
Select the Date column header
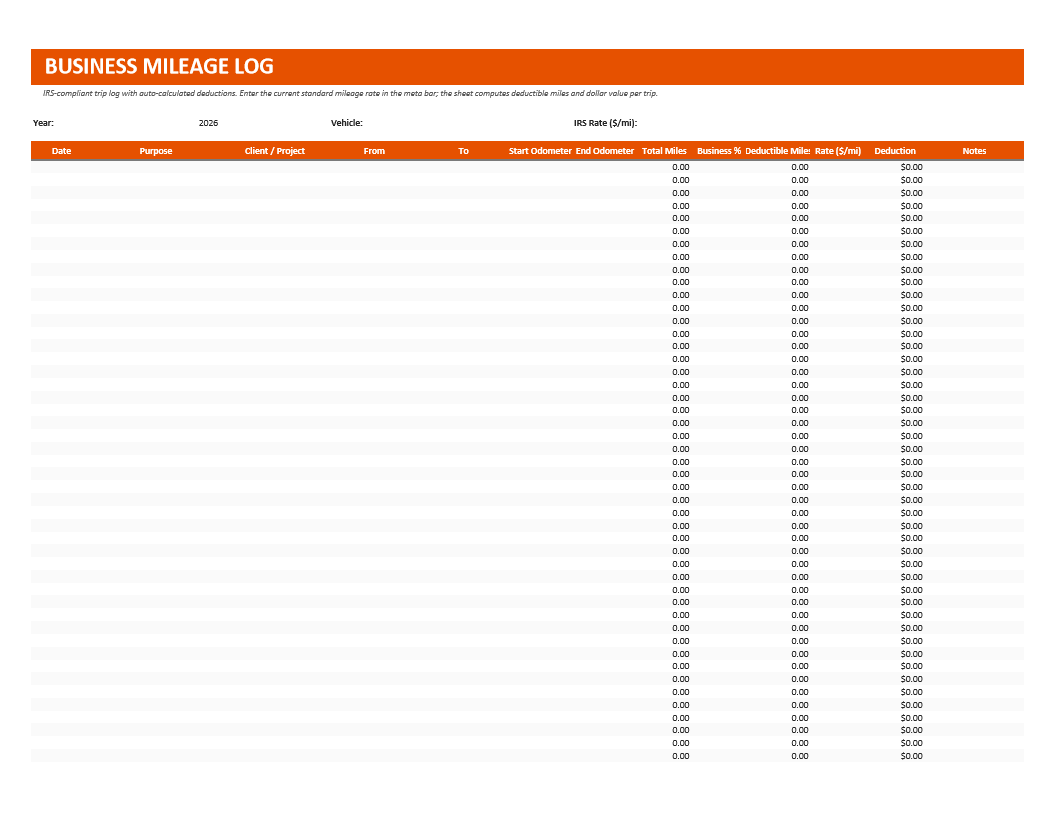61,151
